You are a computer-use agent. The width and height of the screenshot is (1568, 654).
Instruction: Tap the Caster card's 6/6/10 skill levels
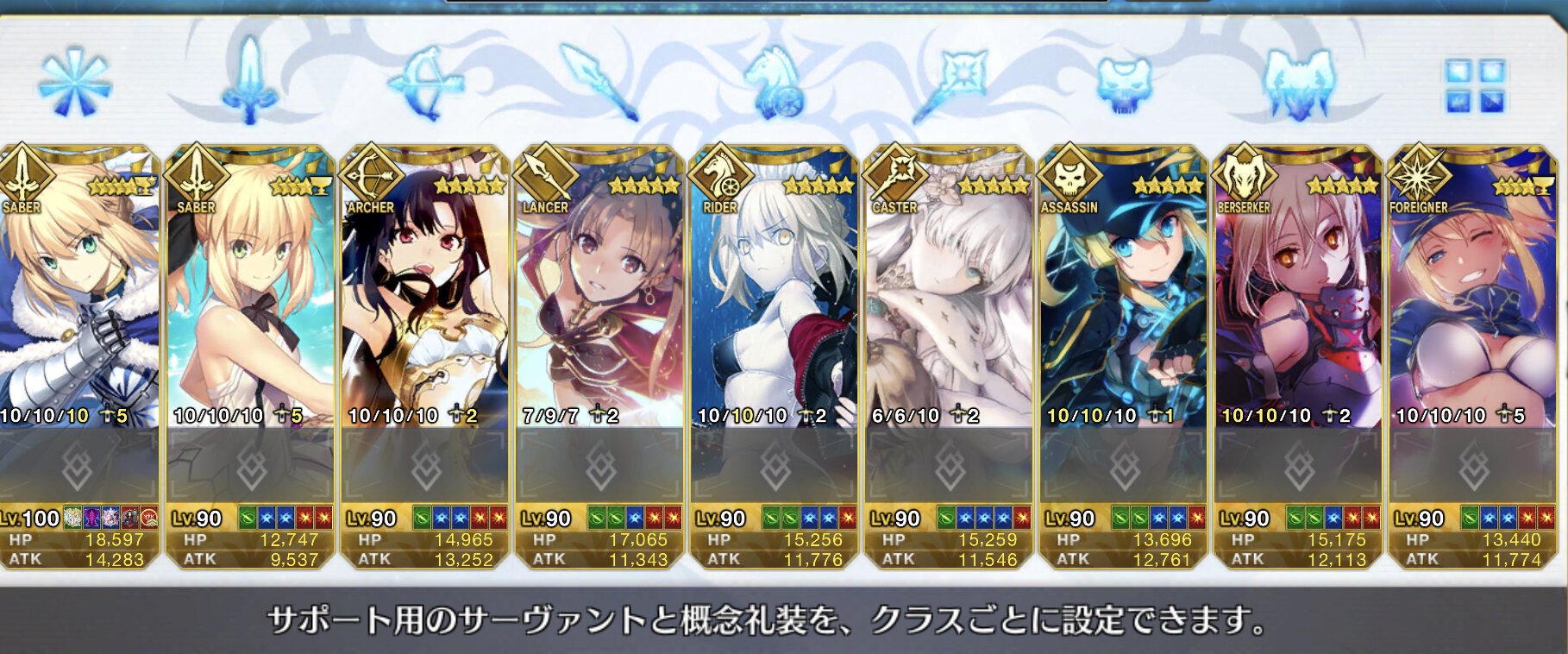tap(906, 416)
